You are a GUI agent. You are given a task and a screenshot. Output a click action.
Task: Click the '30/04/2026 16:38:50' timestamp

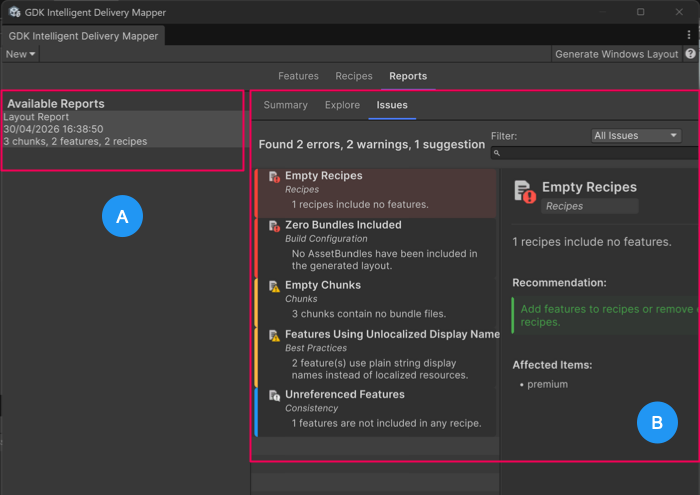(x=53, y=129)
